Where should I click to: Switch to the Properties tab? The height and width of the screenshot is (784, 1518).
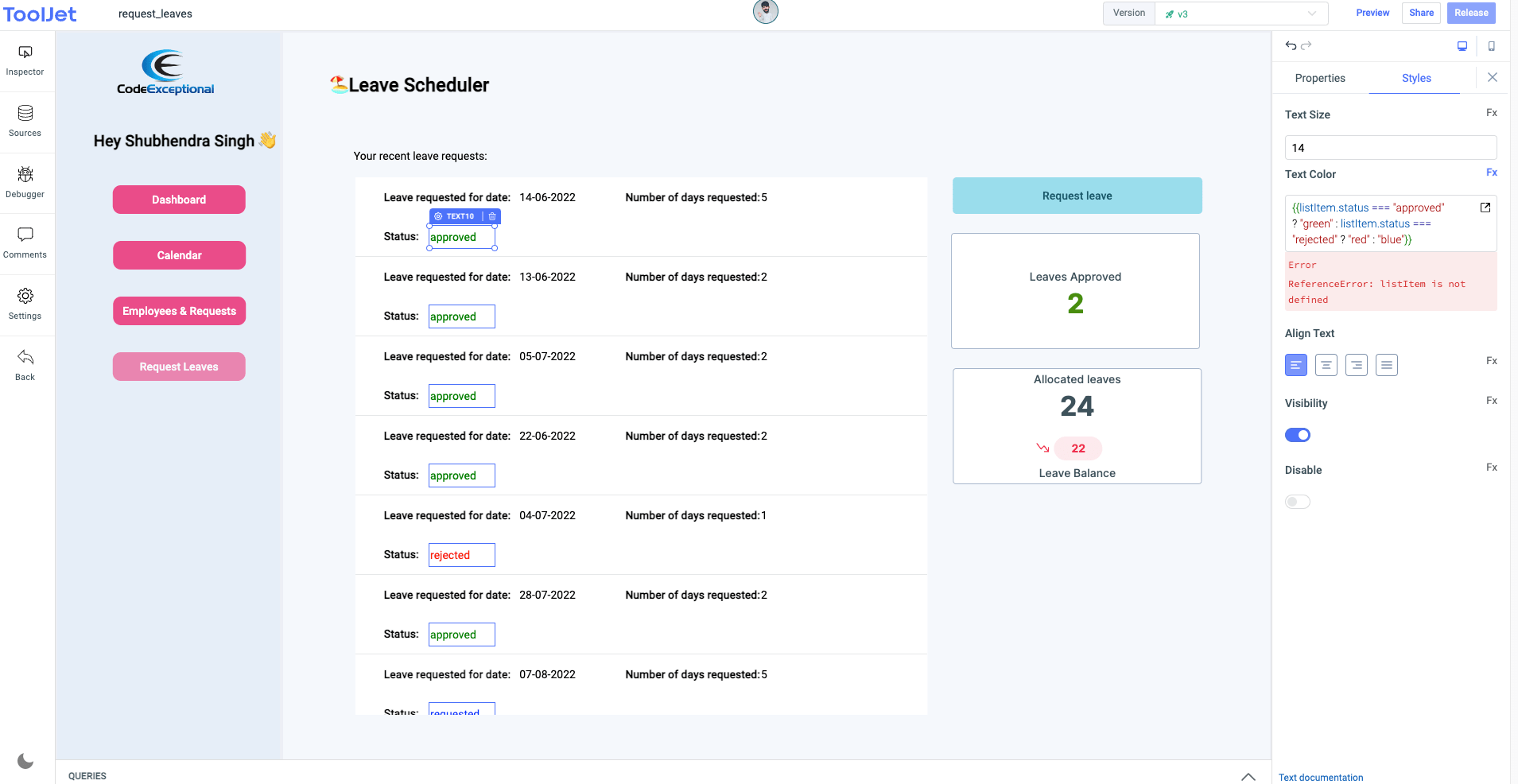[1319, 78]
